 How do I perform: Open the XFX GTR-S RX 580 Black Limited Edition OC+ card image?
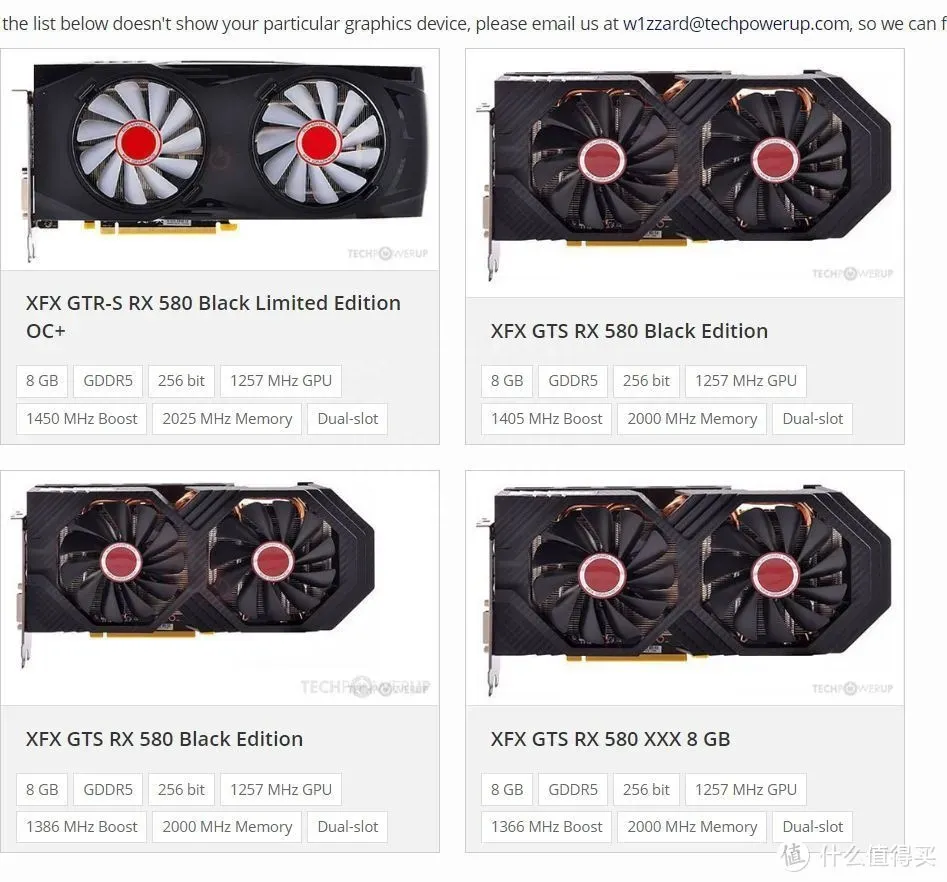(220, 160)
